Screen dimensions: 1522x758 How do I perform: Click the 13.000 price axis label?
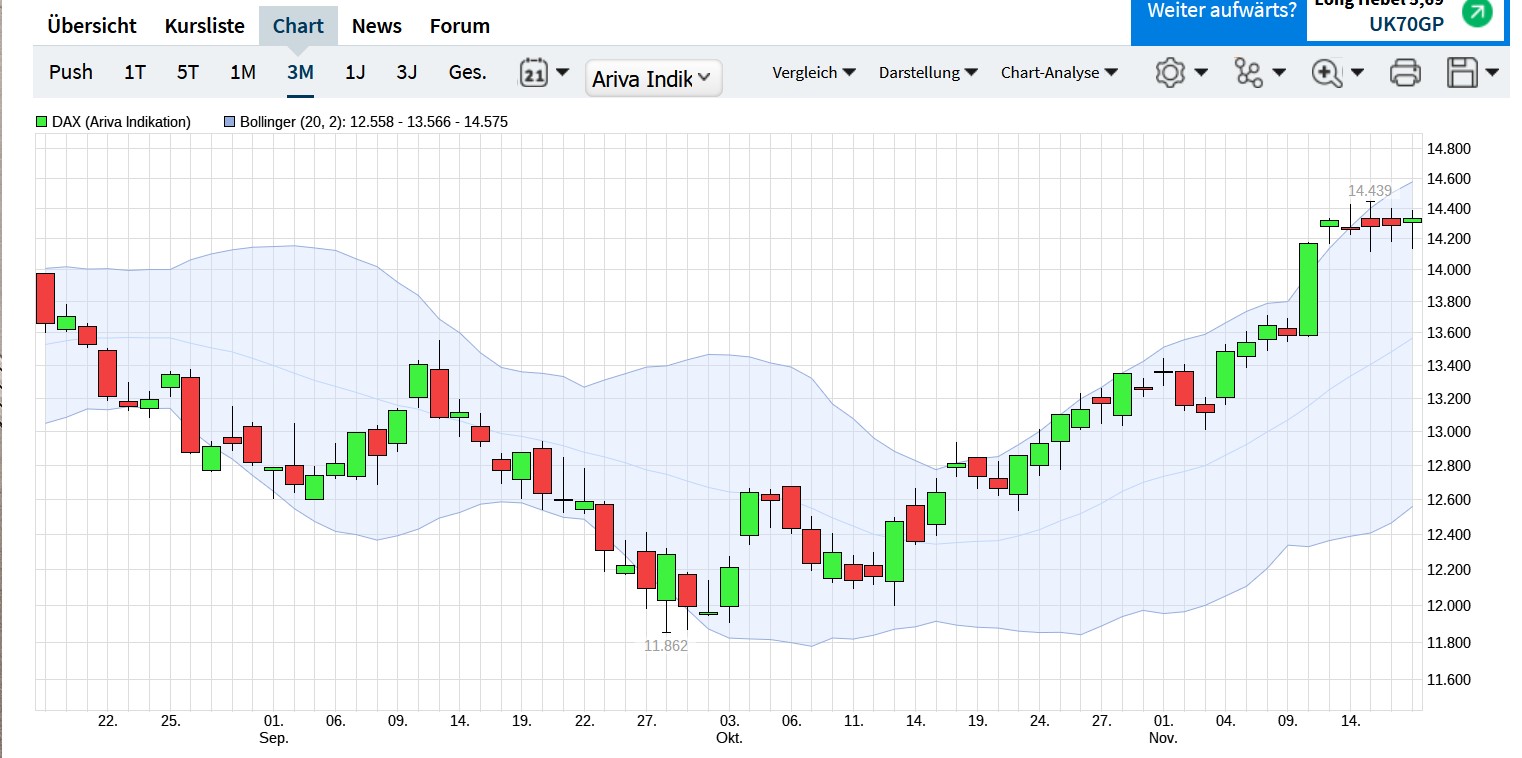(1447, 432)
